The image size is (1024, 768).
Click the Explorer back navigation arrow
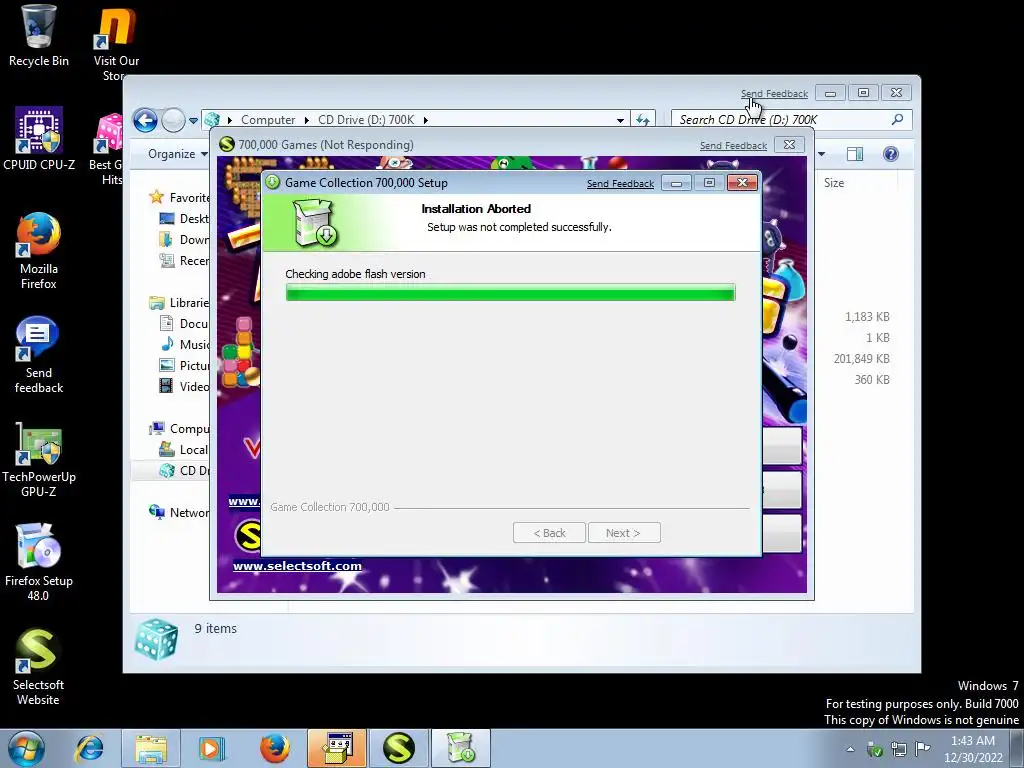click(x=145, y=120)
